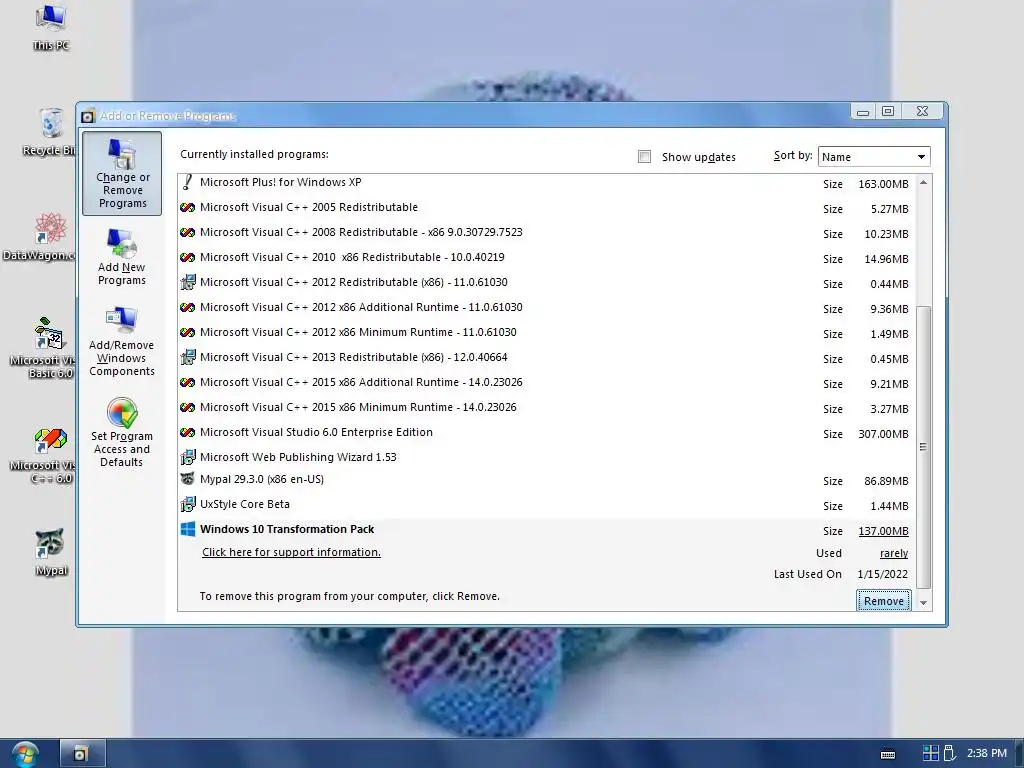Click the Visual C++ 2008 Redistributable icon
Viewport: 1024px width, 768px height.
(187, 232)
